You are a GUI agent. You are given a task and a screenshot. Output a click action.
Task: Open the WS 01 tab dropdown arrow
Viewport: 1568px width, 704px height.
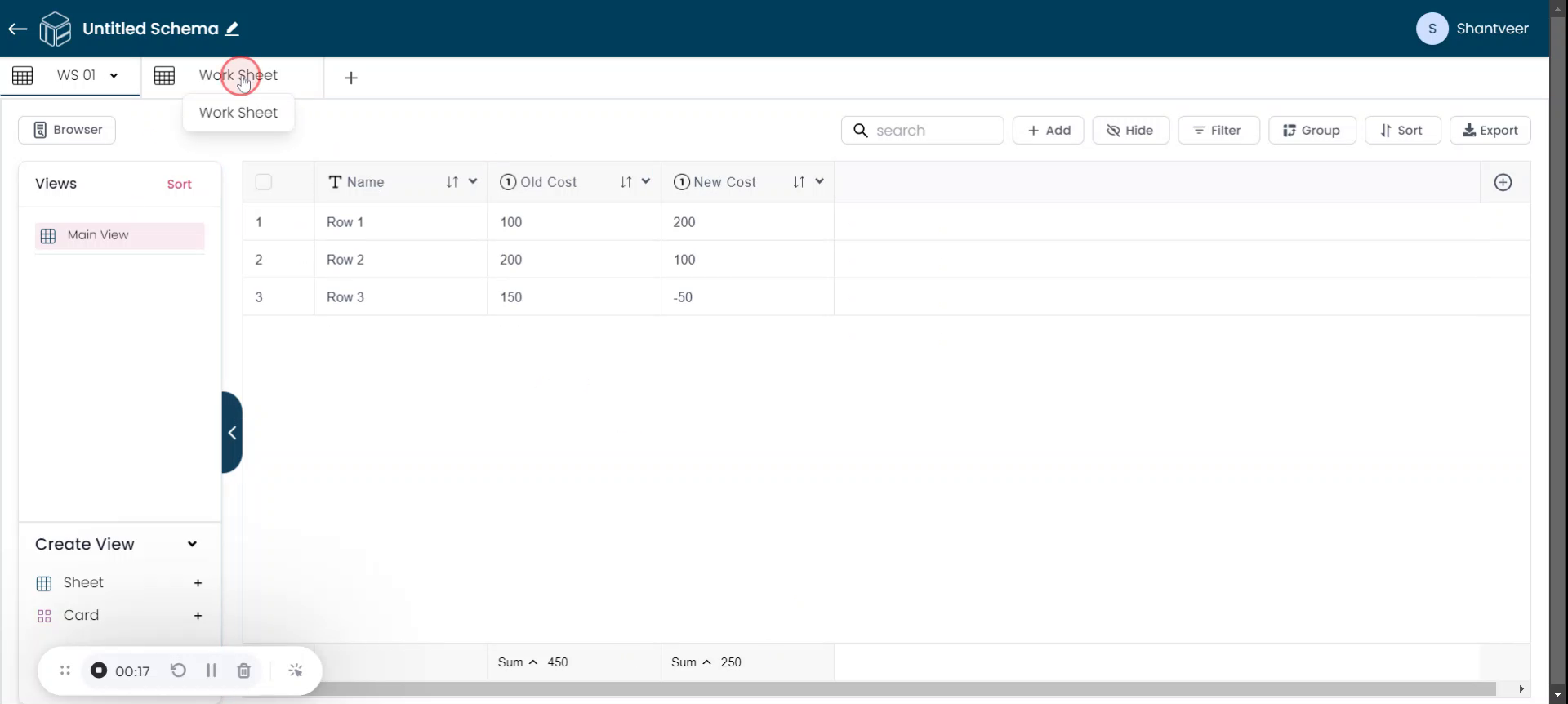[114, 76]
